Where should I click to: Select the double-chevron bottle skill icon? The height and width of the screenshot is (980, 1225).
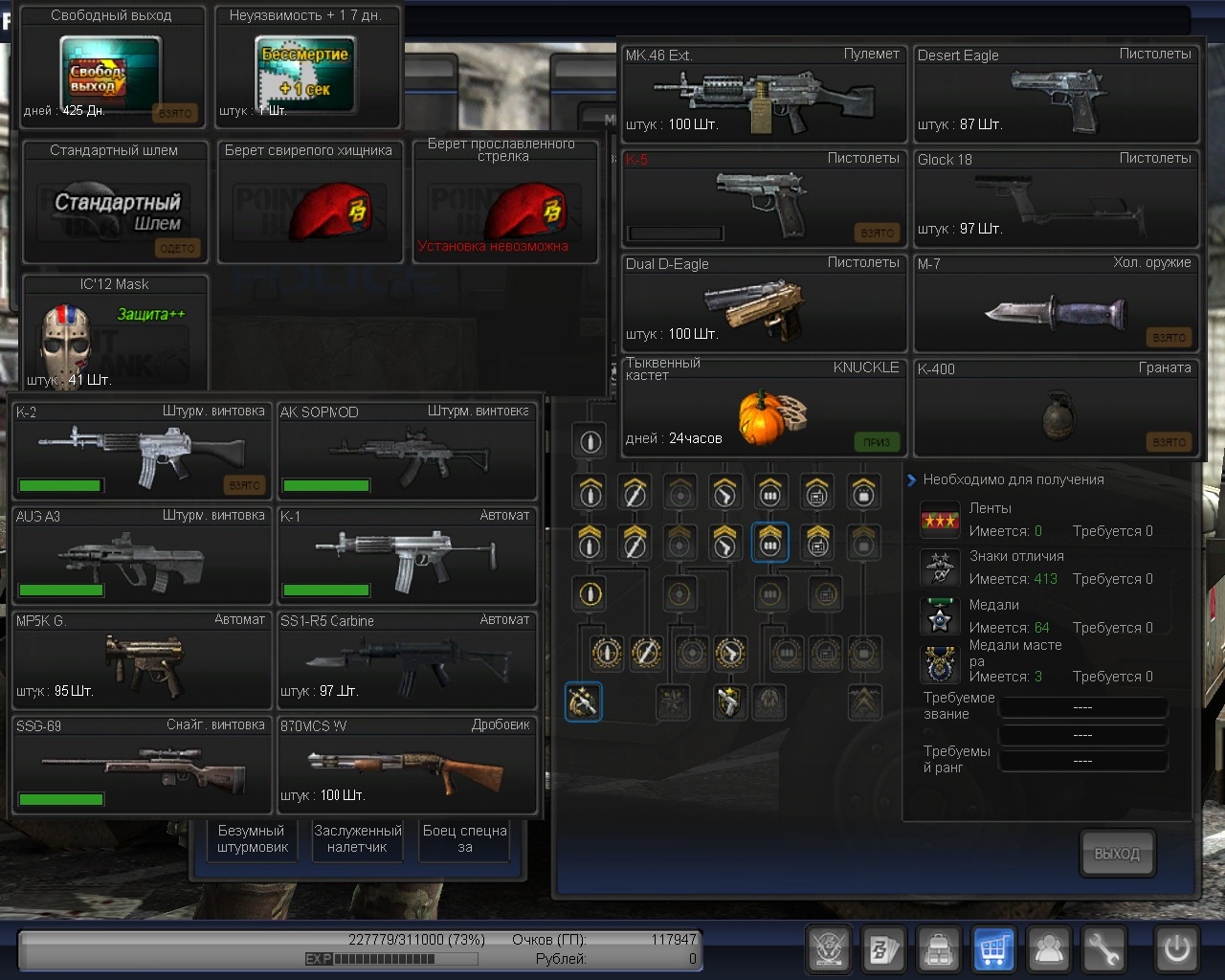tap(590, 492)
